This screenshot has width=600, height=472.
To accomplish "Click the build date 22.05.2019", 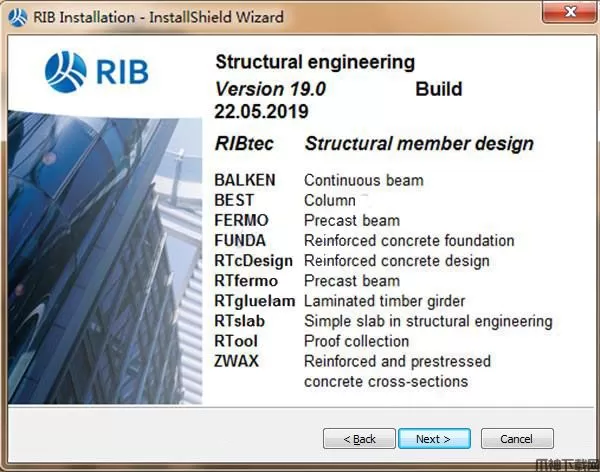I will tap(261, 112).
